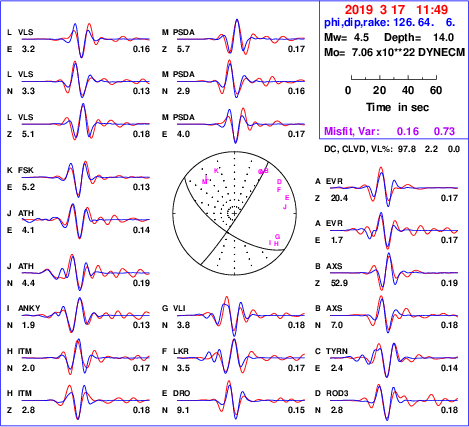Select station marker G on focal sphere

[277, 237]
